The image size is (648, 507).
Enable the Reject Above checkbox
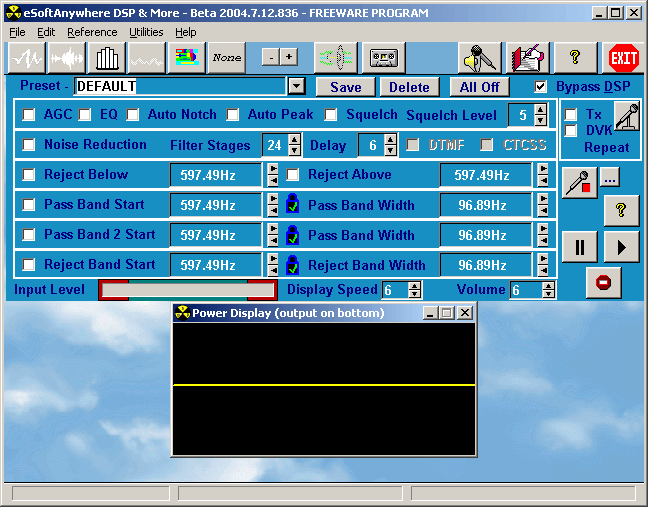(293, 174)
